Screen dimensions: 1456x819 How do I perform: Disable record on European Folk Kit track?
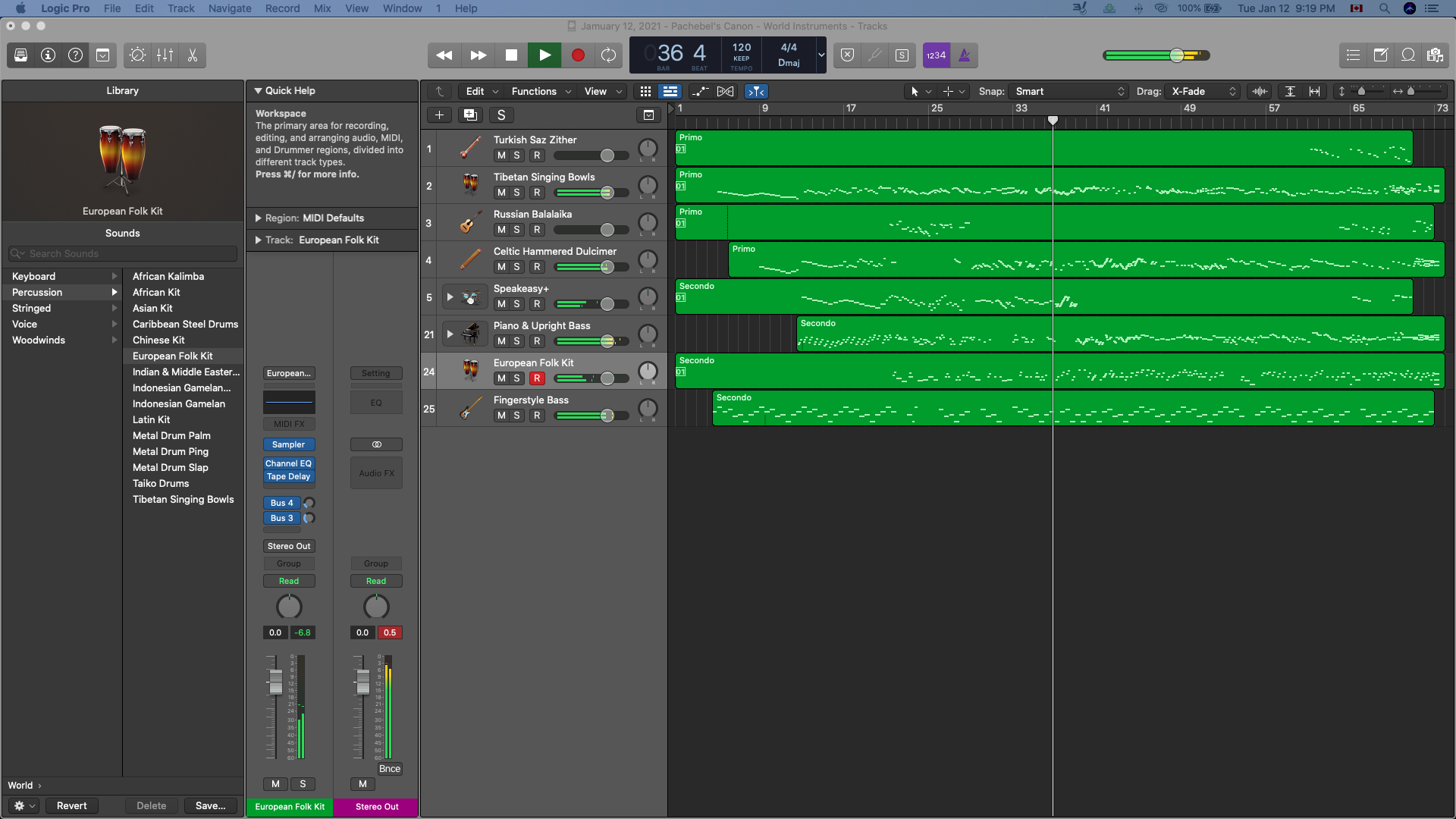[537, 378]
